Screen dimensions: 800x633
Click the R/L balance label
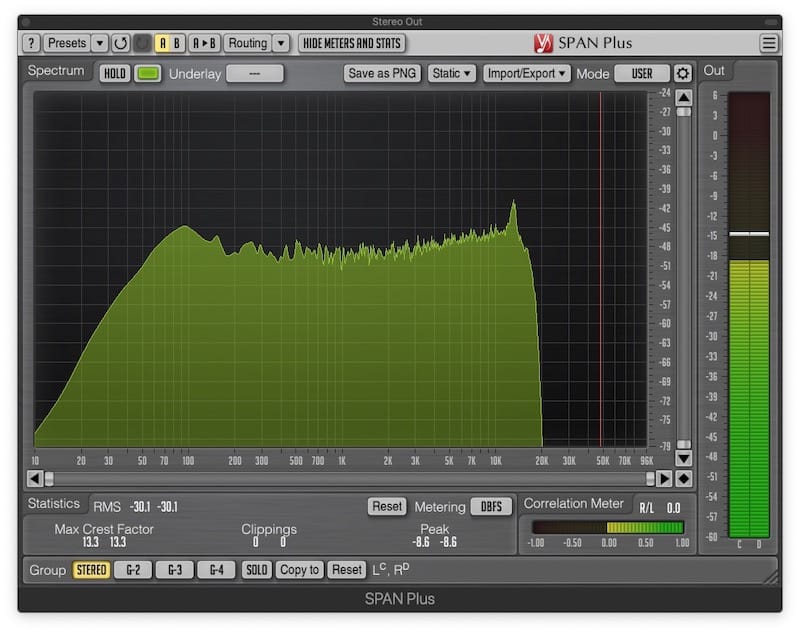tap(646, 508)
